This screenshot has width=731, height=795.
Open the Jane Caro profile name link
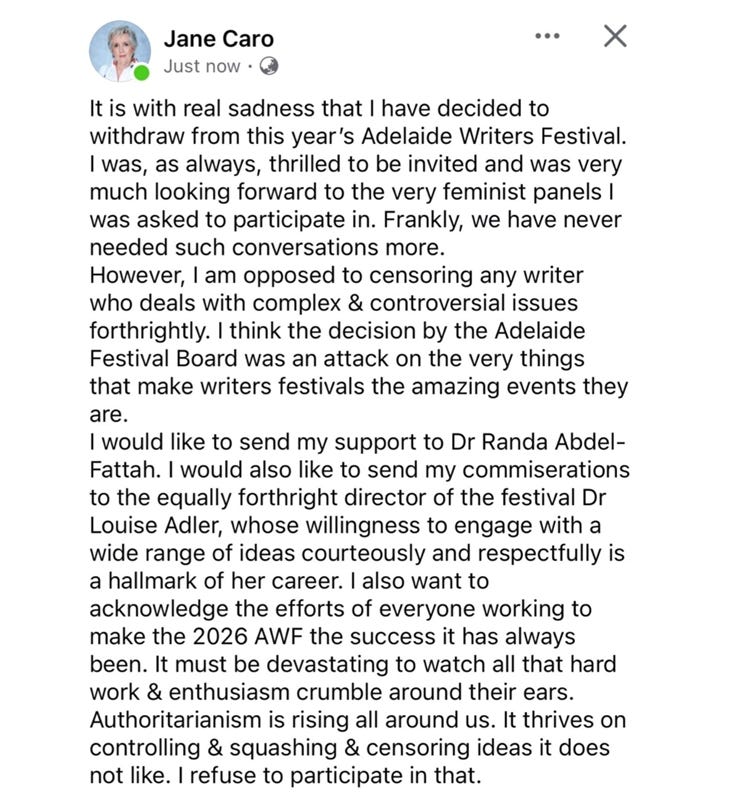pos(219,39)
